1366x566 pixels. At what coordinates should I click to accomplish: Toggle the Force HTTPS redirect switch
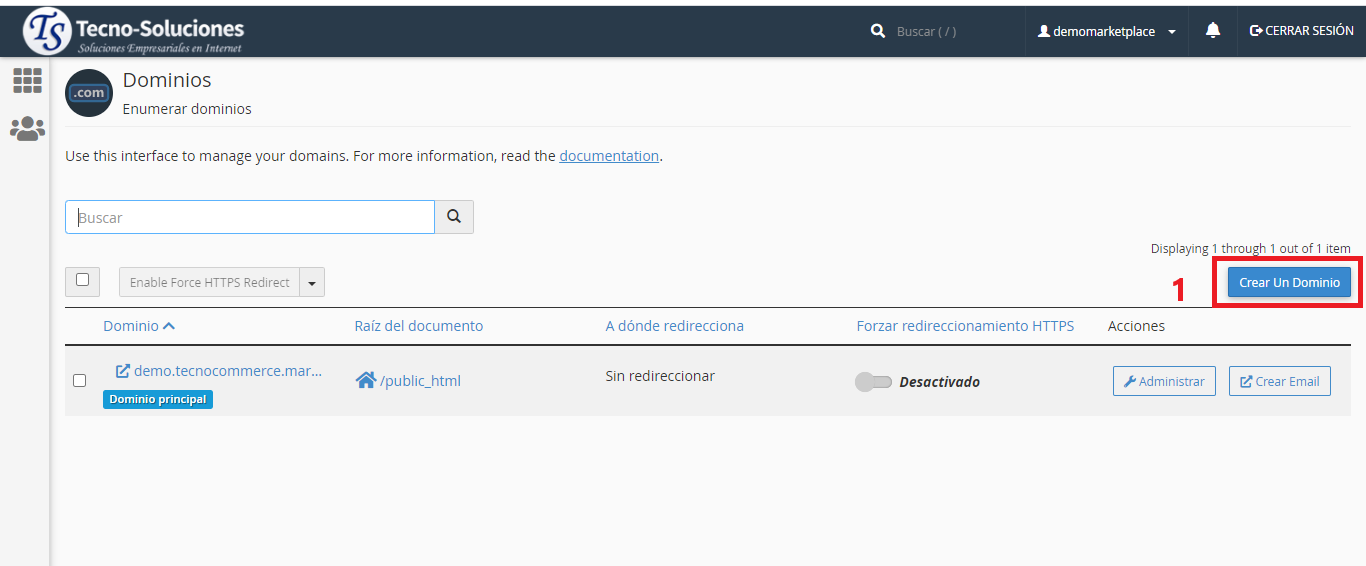click(873, 382)
